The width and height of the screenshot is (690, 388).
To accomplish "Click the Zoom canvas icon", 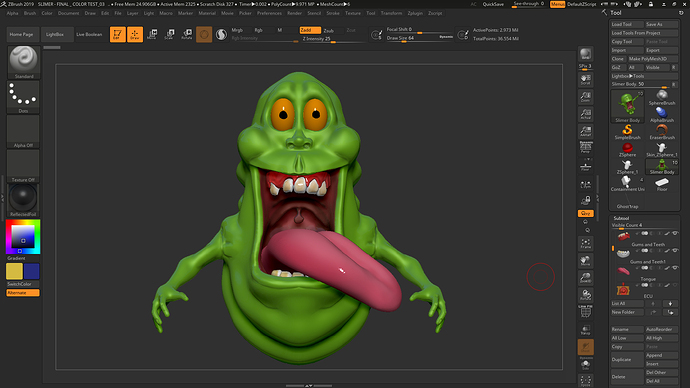I will 585,97.
